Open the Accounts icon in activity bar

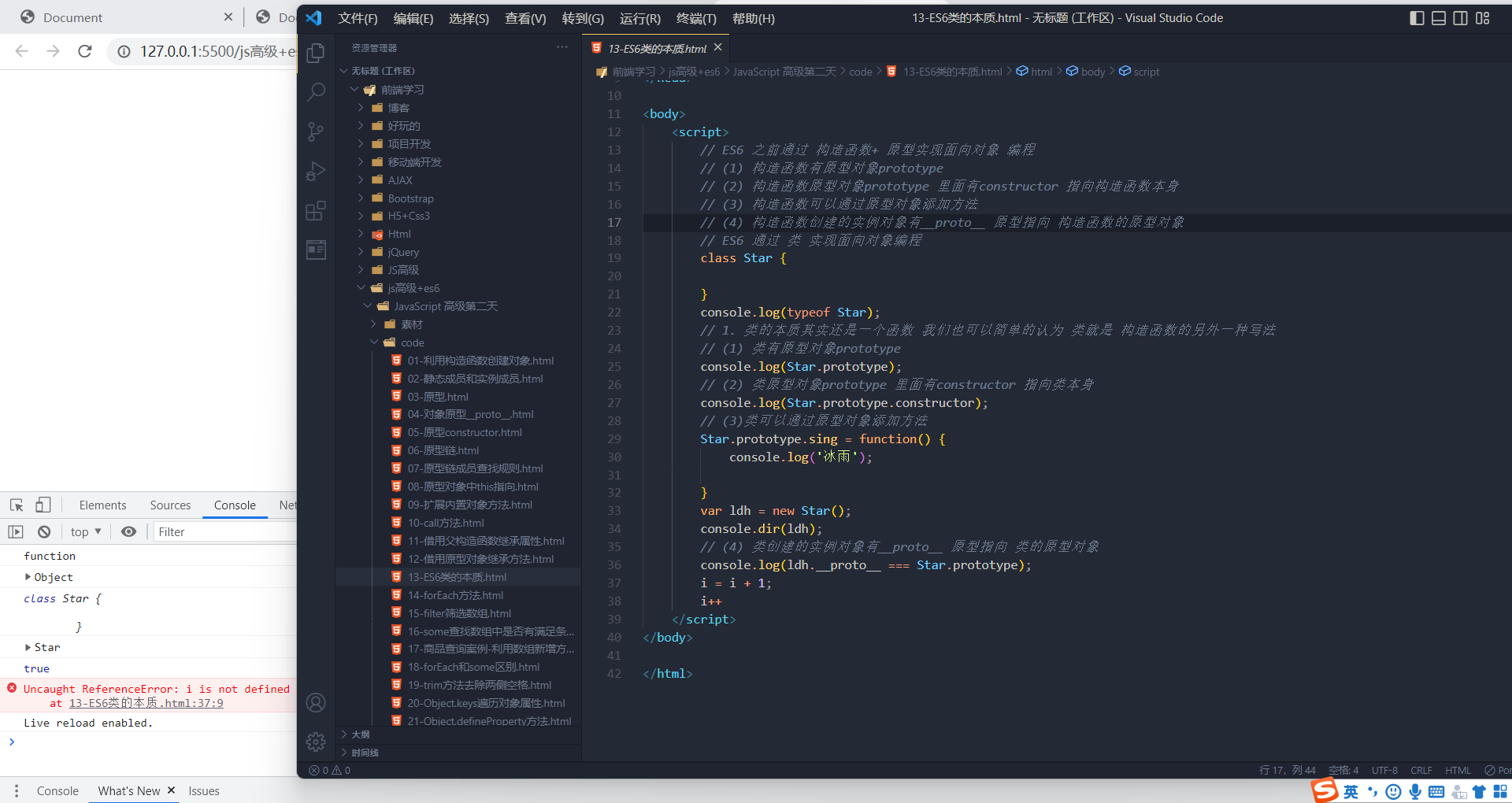coord(316,702)
